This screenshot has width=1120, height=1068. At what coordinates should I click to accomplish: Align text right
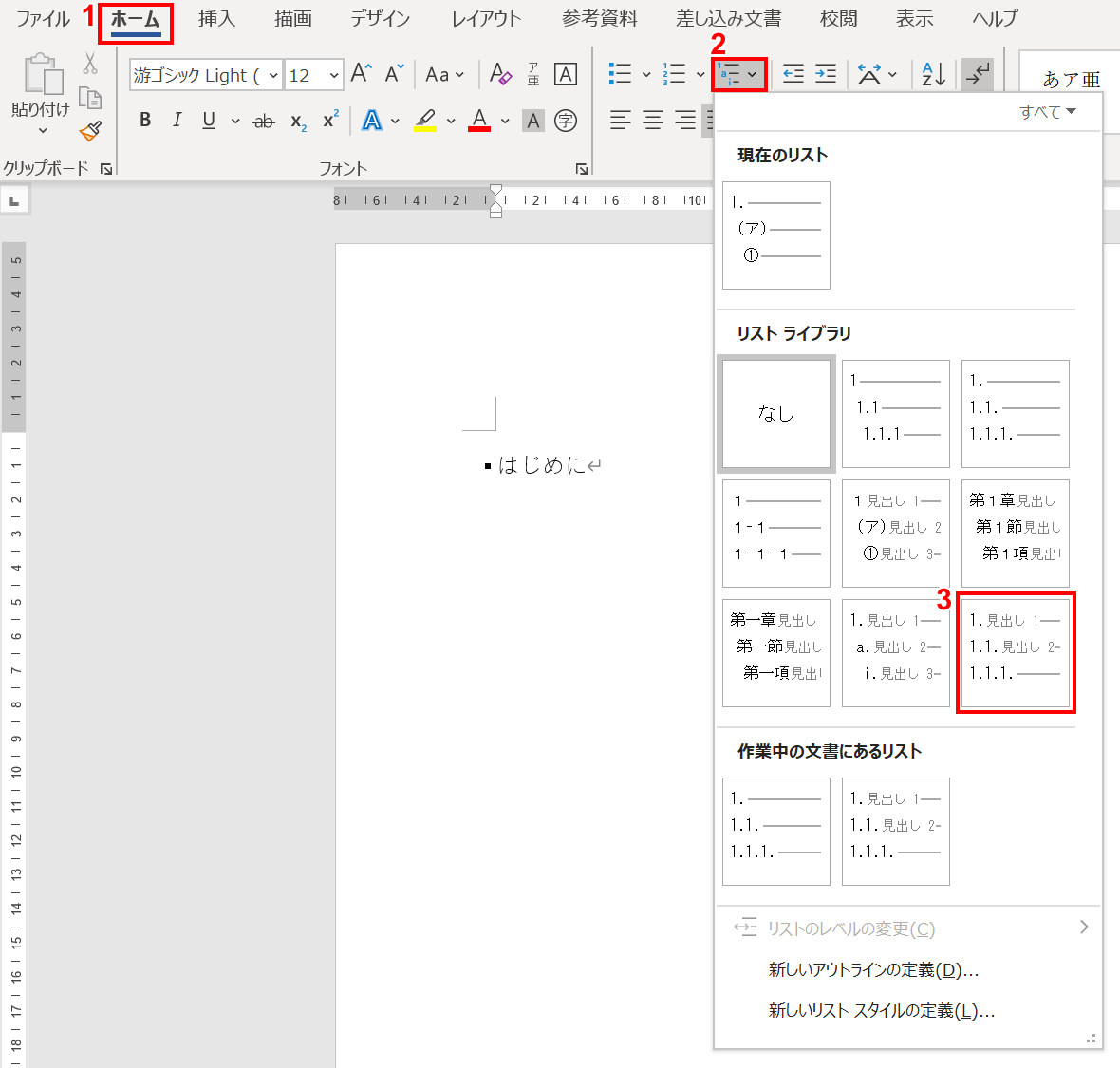(685, 120)
